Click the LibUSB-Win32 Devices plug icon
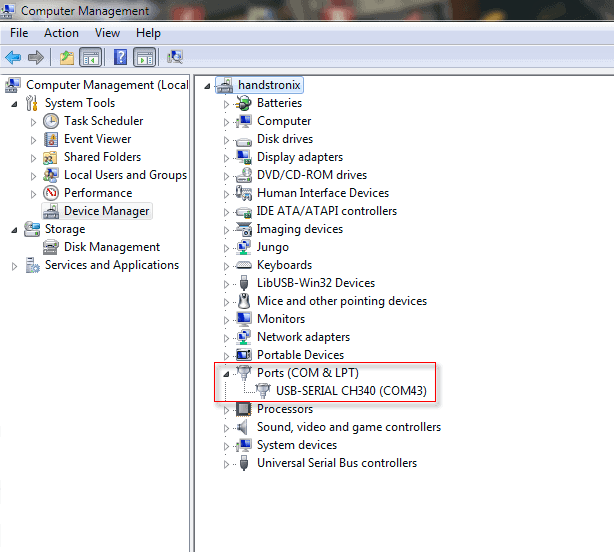This screenshot has height=552, width=614. tap(244, 283)
